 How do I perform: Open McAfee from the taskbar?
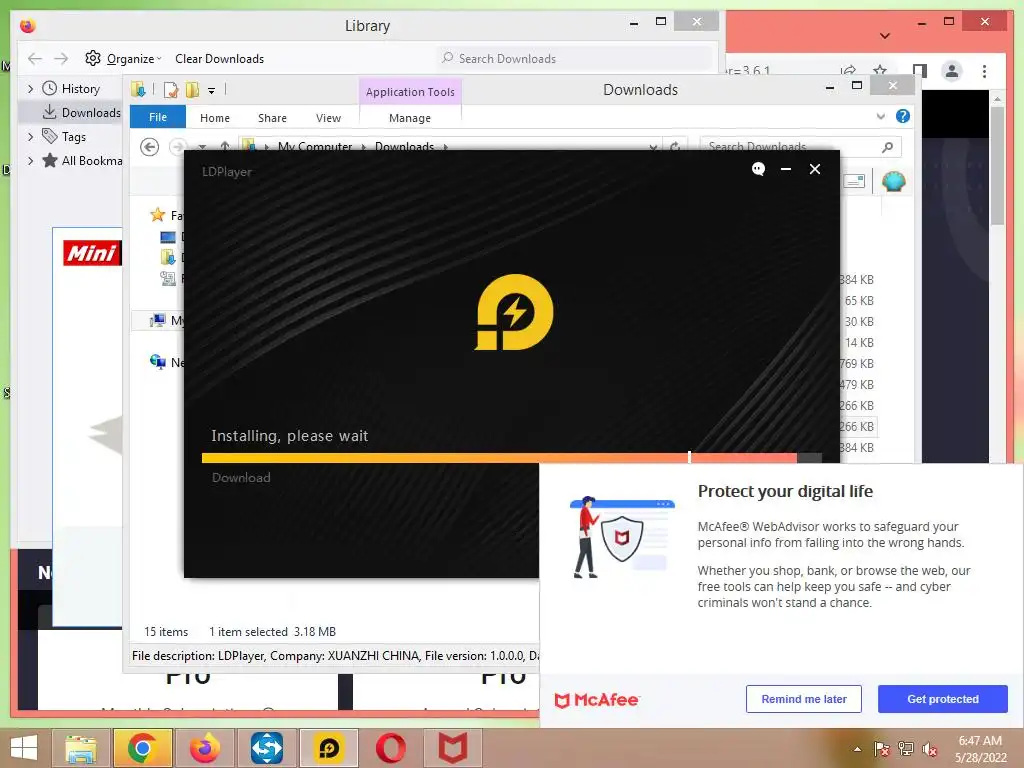coord(453,748)
